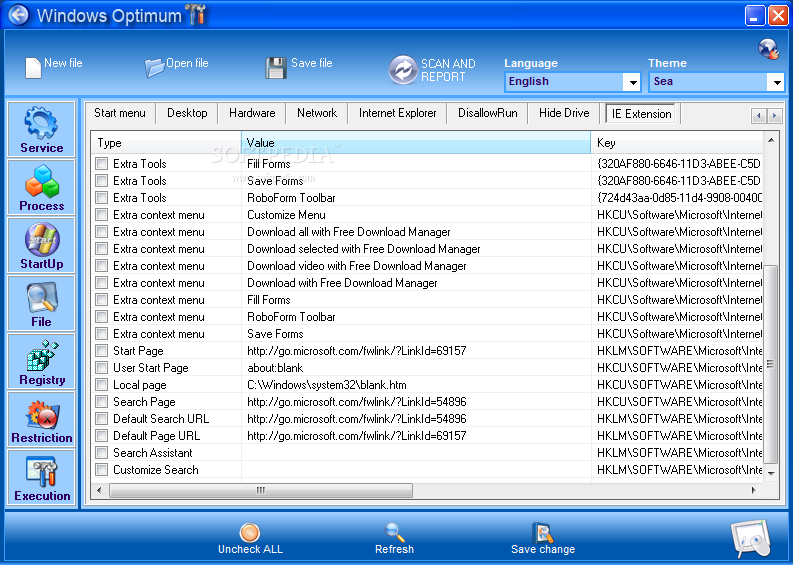Switch to the Start menu tab
The width and height of the screenshot is (793, 565).
tap(120, 113)
